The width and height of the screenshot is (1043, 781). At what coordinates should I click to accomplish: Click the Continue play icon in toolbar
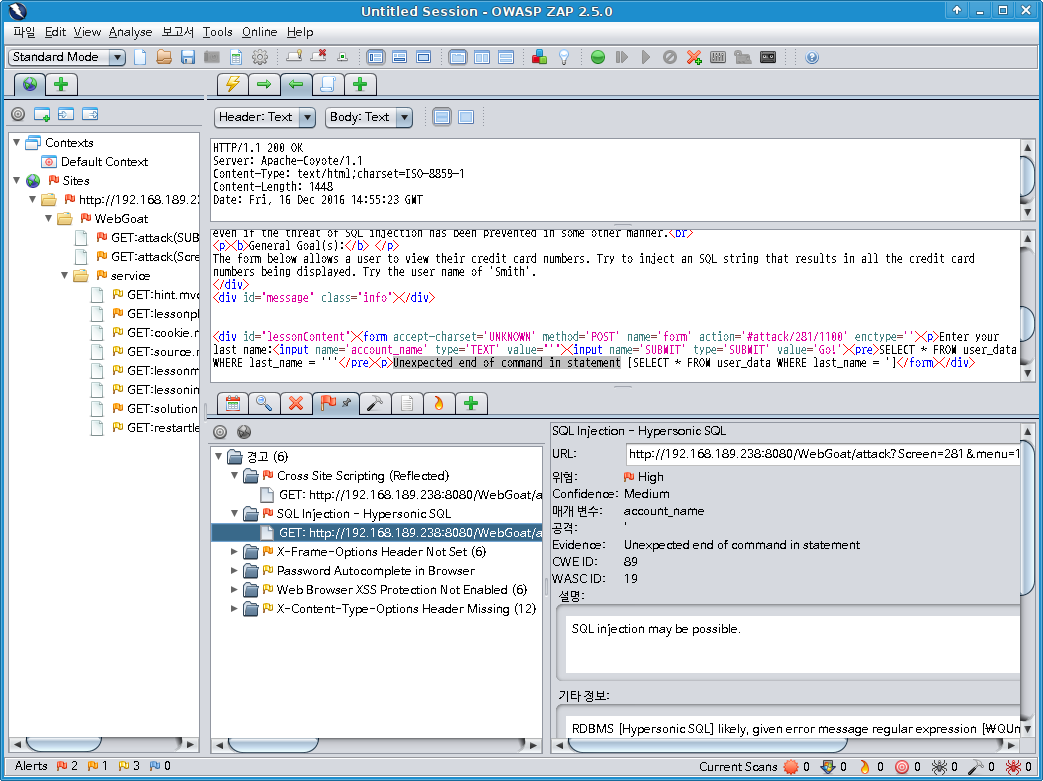[646, 57]
